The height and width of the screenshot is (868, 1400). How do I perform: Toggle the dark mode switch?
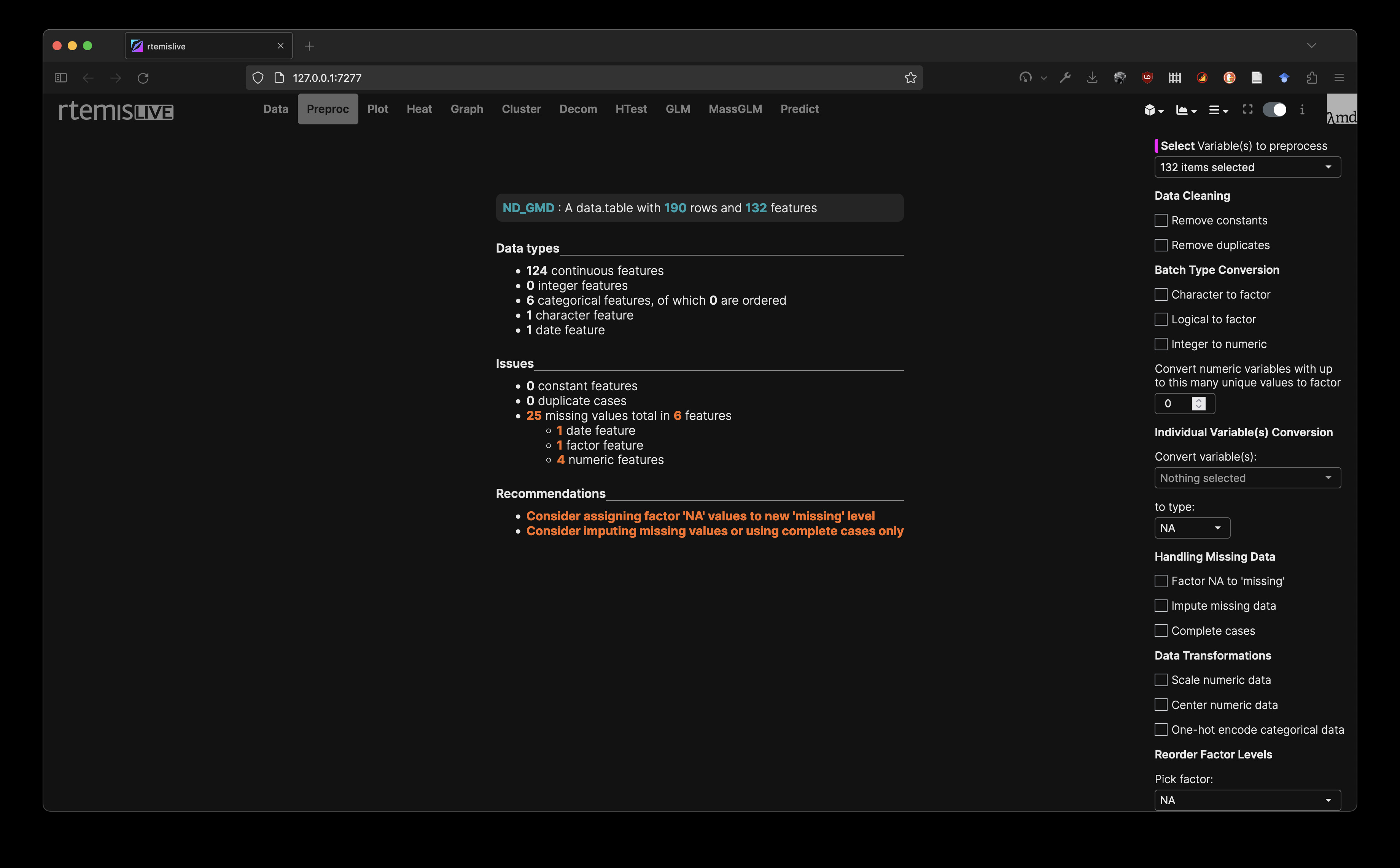(1274, 110)
